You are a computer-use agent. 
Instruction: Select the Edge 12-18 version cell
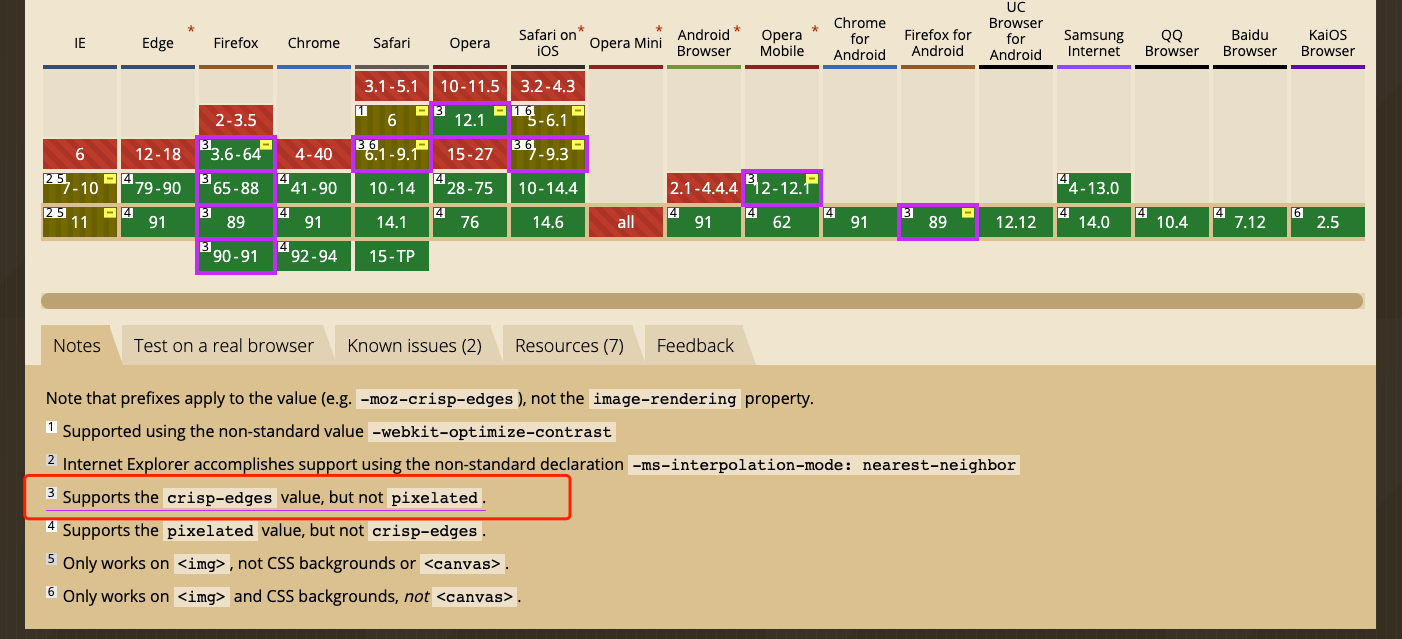click(x=158, y=154)
